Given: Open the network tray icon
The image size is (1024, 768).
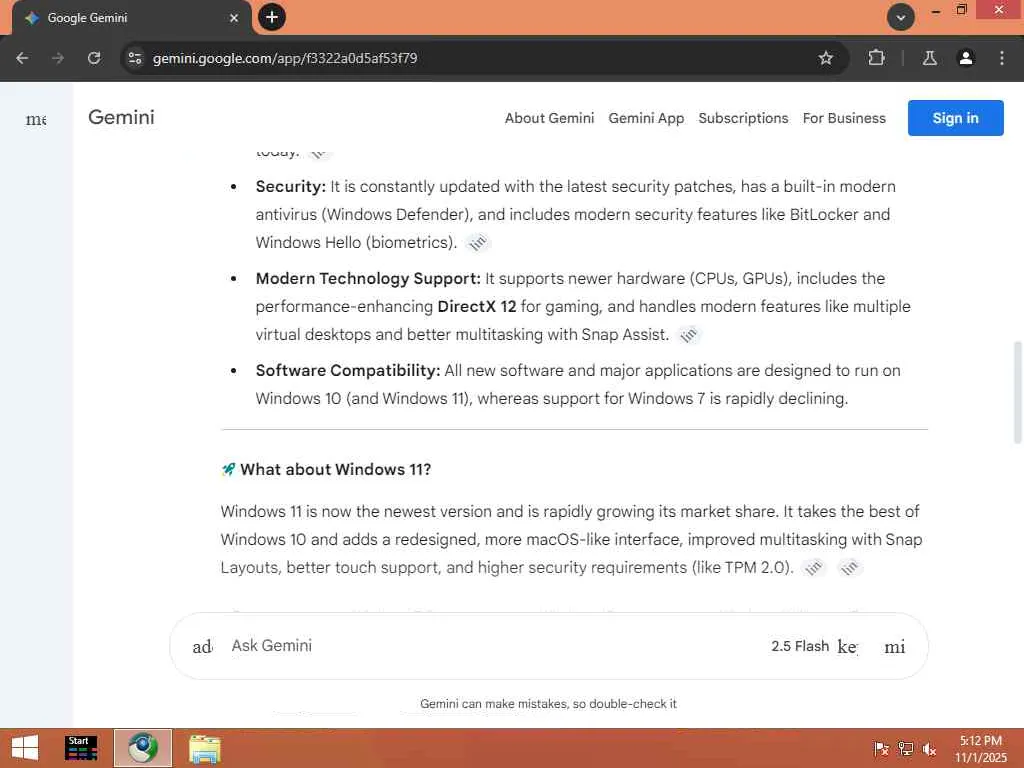Looking at the screenshot, I should pyautogui.click(x=905, y=749).
